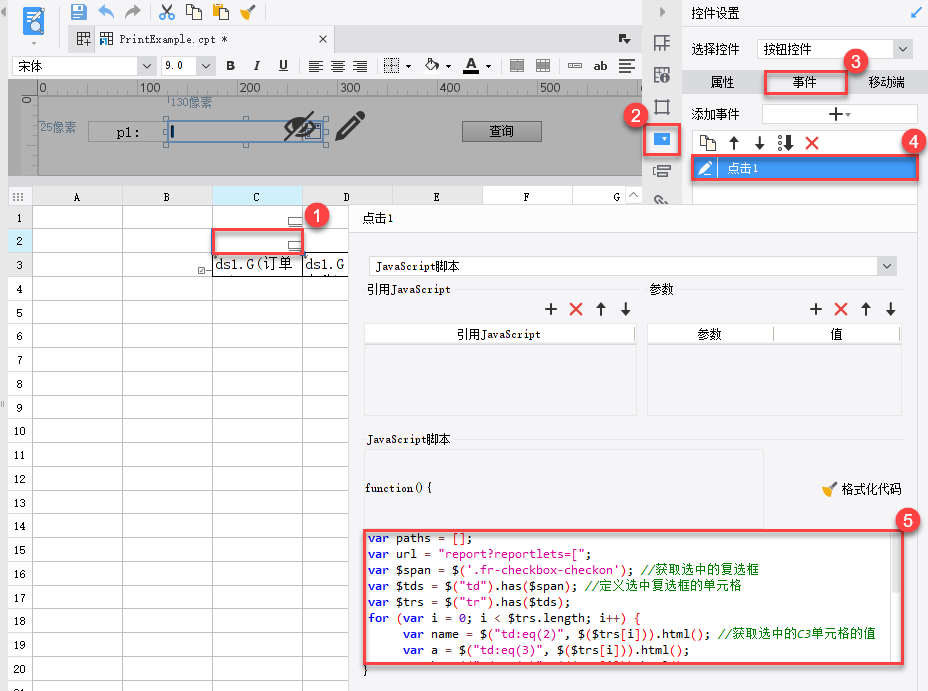928x691 pixels.
Task: Align text to the right
Action: click(360, 66)
